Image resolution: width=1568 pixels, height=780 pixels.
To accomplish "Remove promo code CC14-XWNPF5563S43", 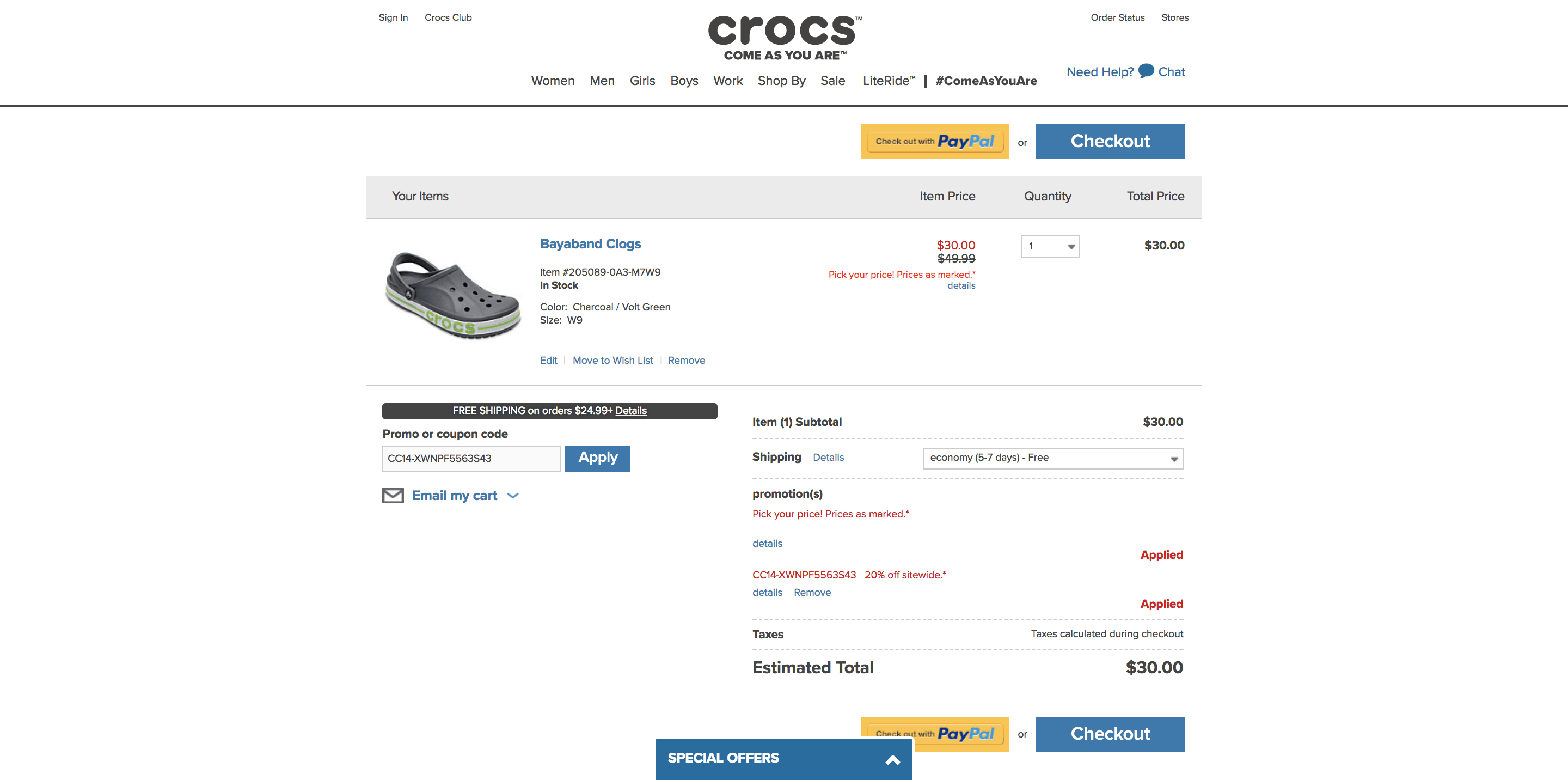I will [812, 592].
